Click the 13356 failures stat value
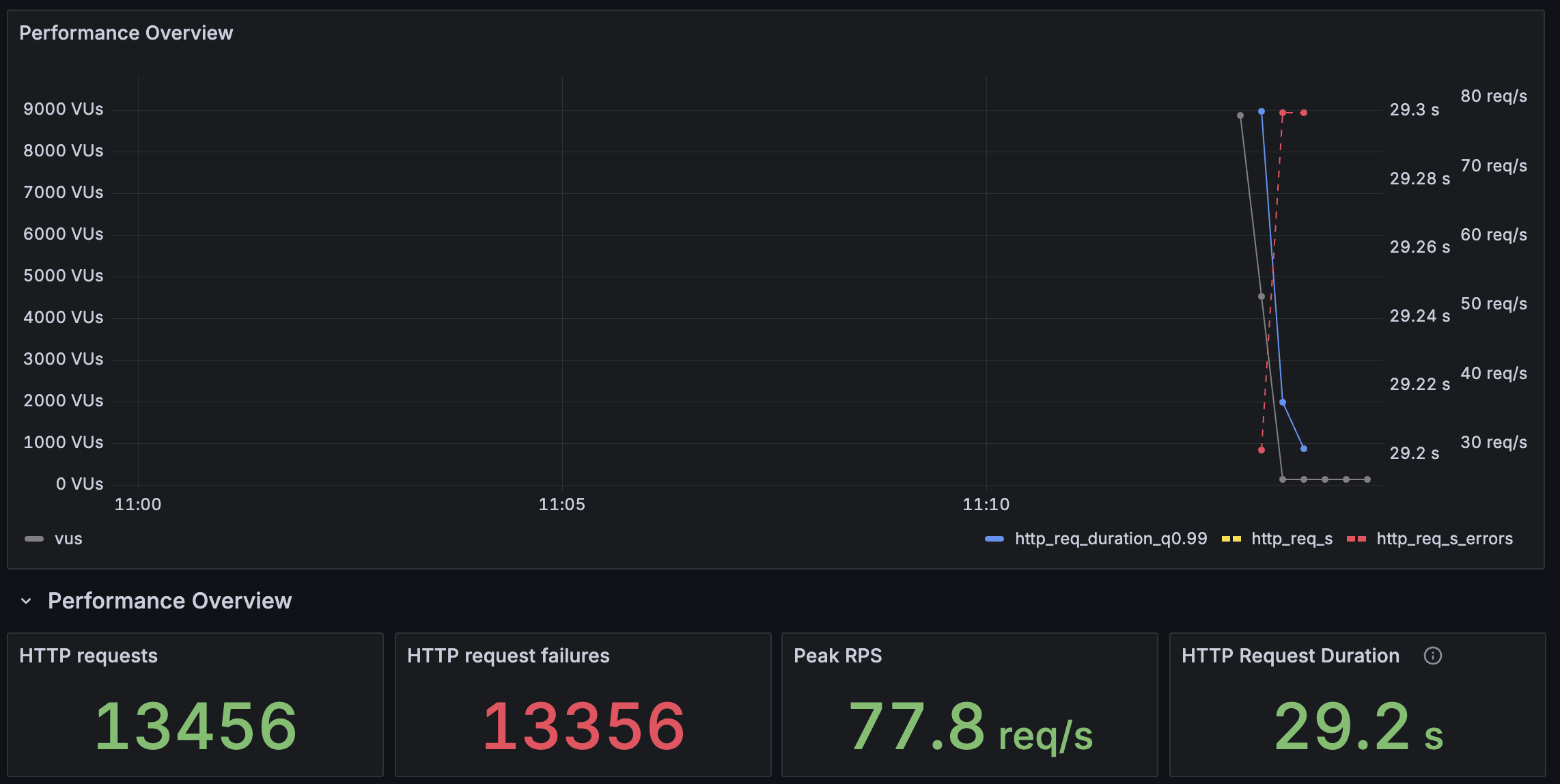 583,727
